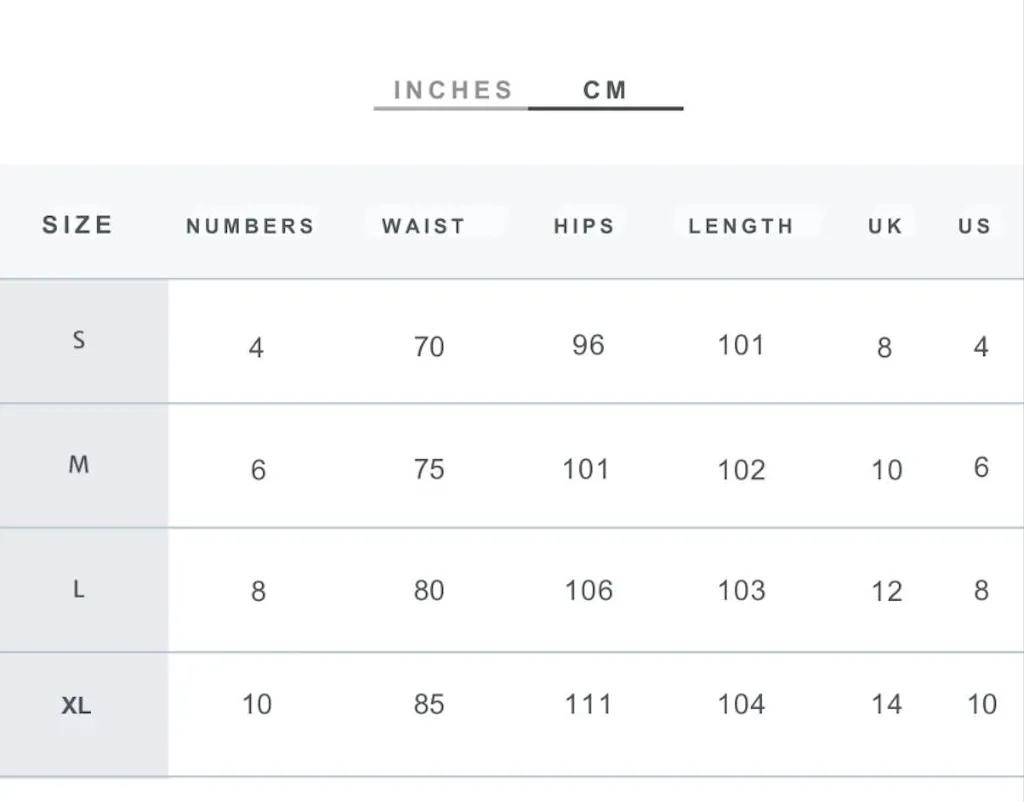Viewport: 1024px width, 802px height.
Task: Select the S size row label
Action: [x=79, y=340]
